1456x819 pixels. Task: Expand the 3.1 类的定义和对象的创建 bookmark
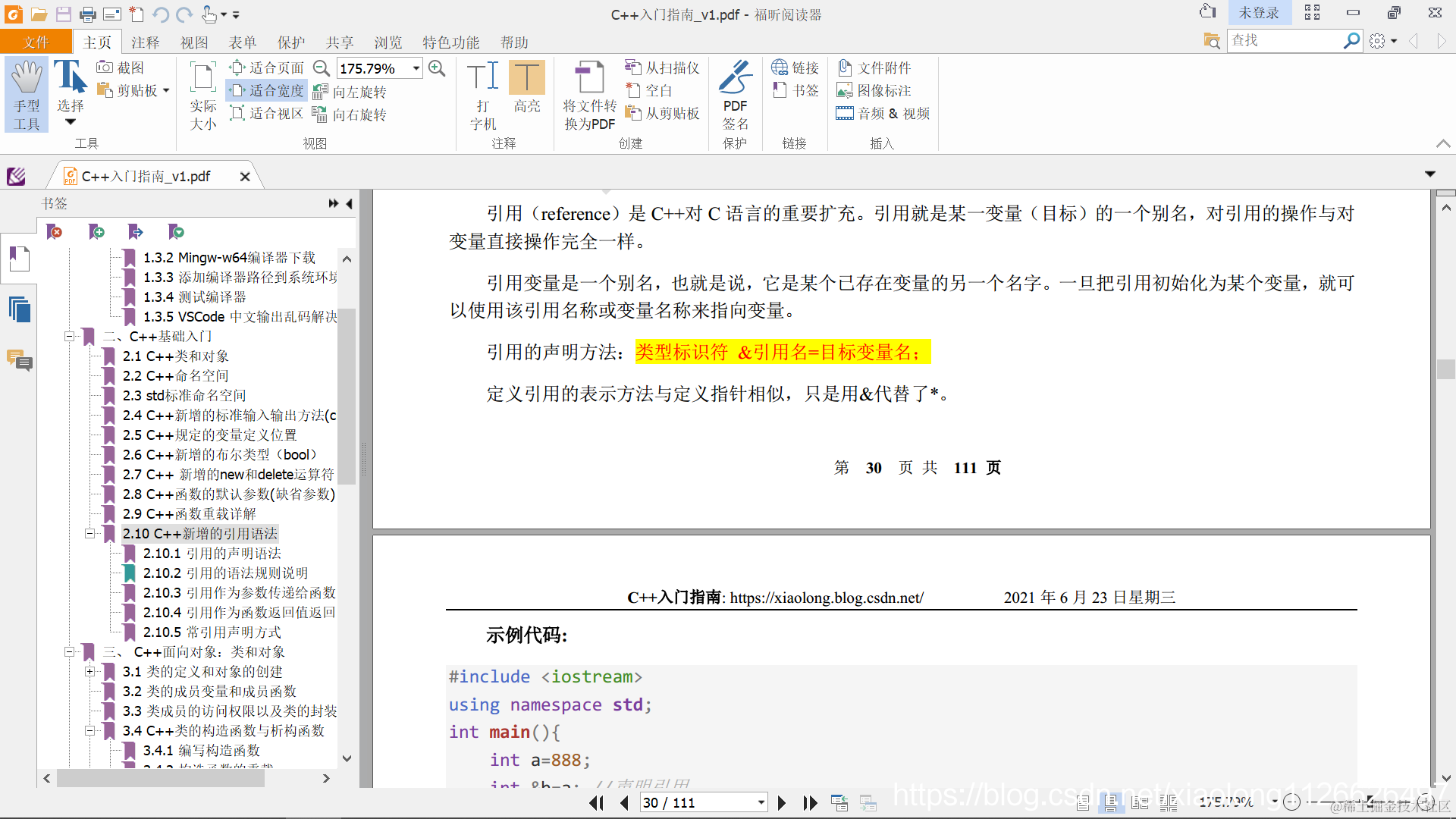click(89, 672)
